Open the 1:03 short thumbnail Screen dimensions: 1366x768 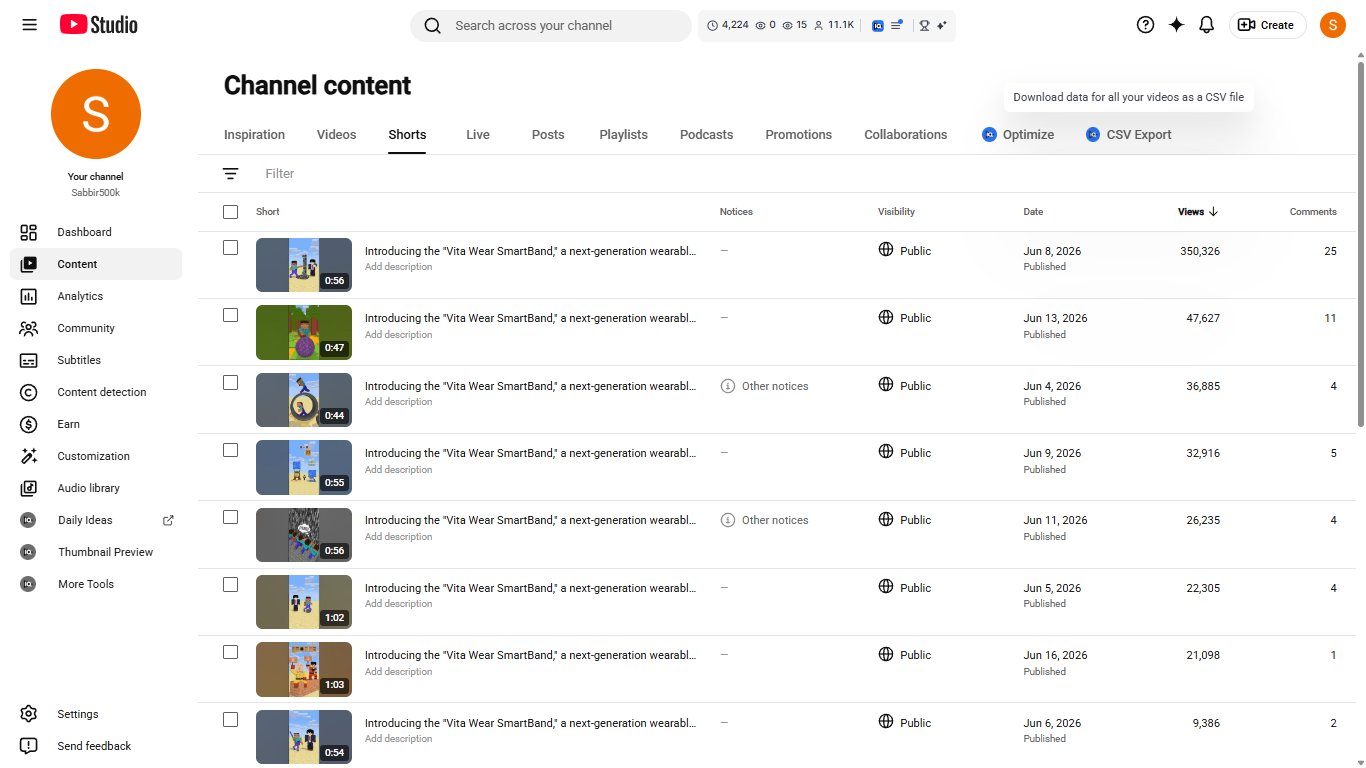[x=304, y=669]
